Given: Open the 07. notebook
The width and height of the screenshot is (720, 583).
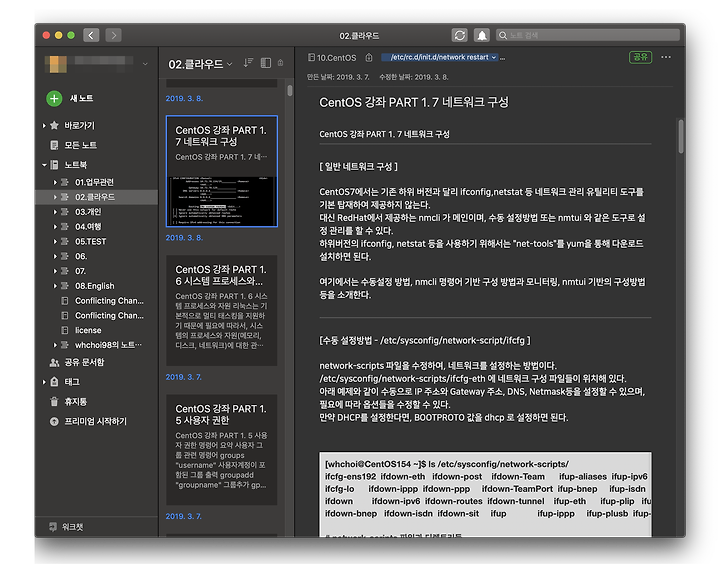Looking at the screenshot, I should click(81, 271).
